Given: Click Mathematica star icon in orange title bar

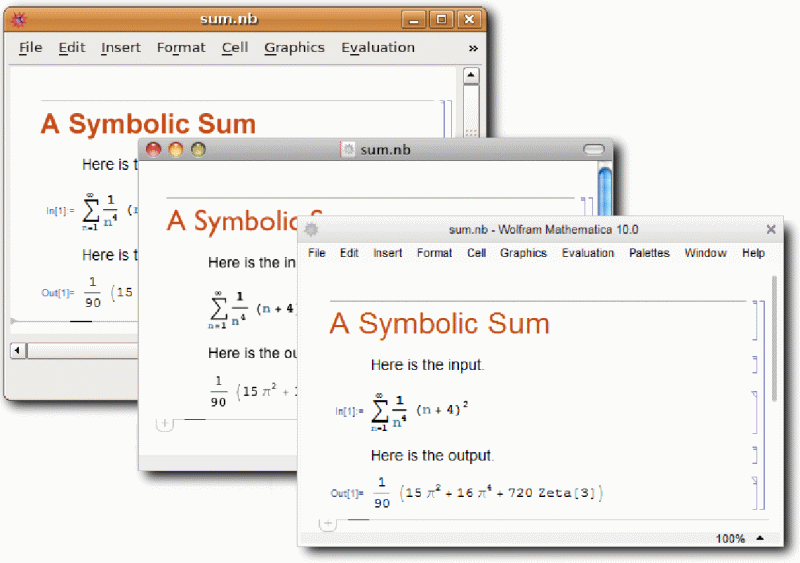Looking at the screenshot, I should (19, 19).
